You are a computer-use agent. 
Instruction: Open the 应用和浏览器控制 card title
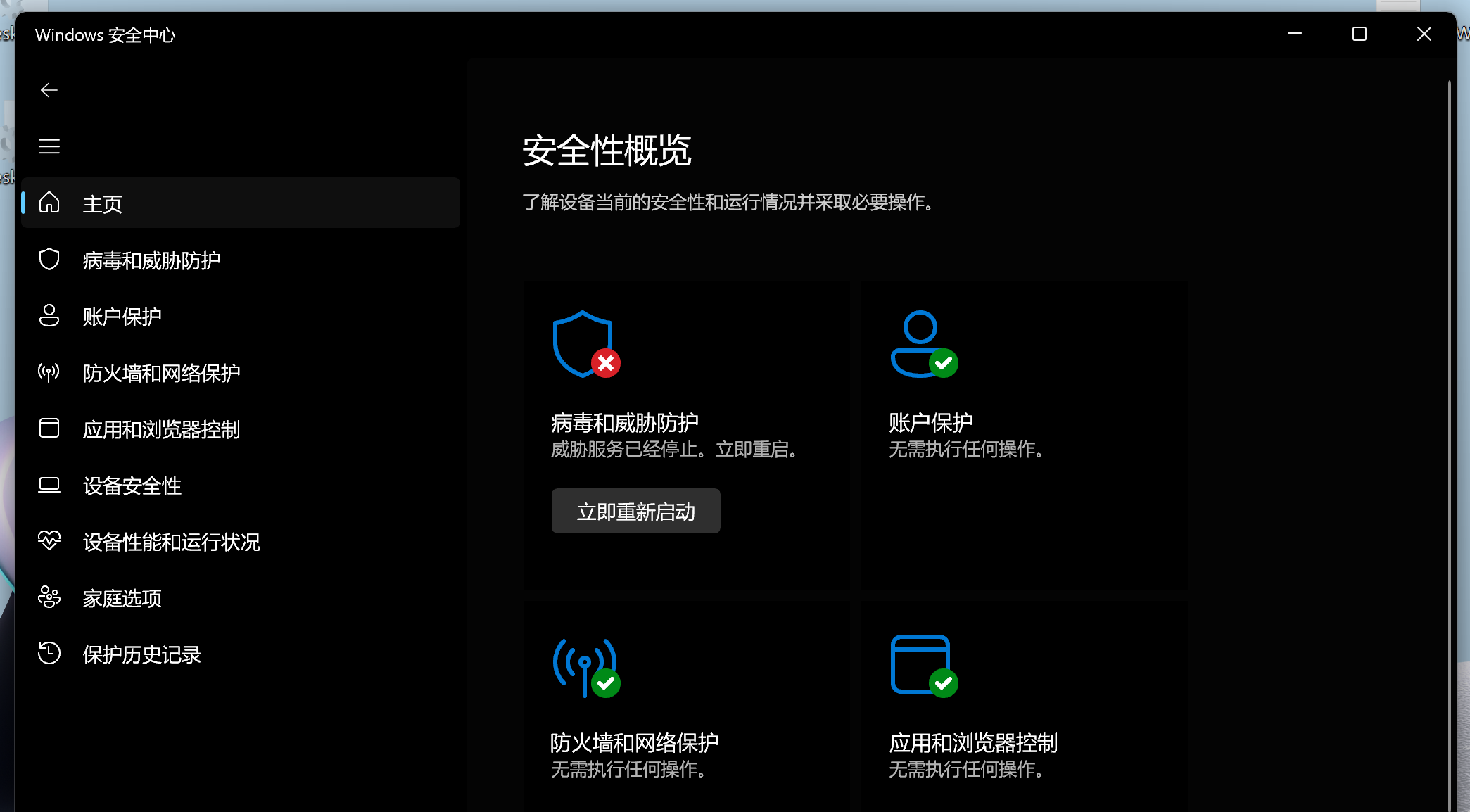973,743
